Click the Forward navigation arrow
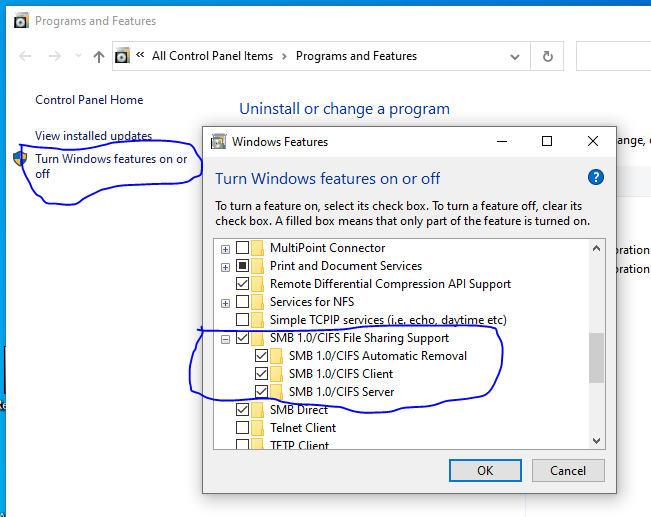The image size is (651, 517). point(56,57)
